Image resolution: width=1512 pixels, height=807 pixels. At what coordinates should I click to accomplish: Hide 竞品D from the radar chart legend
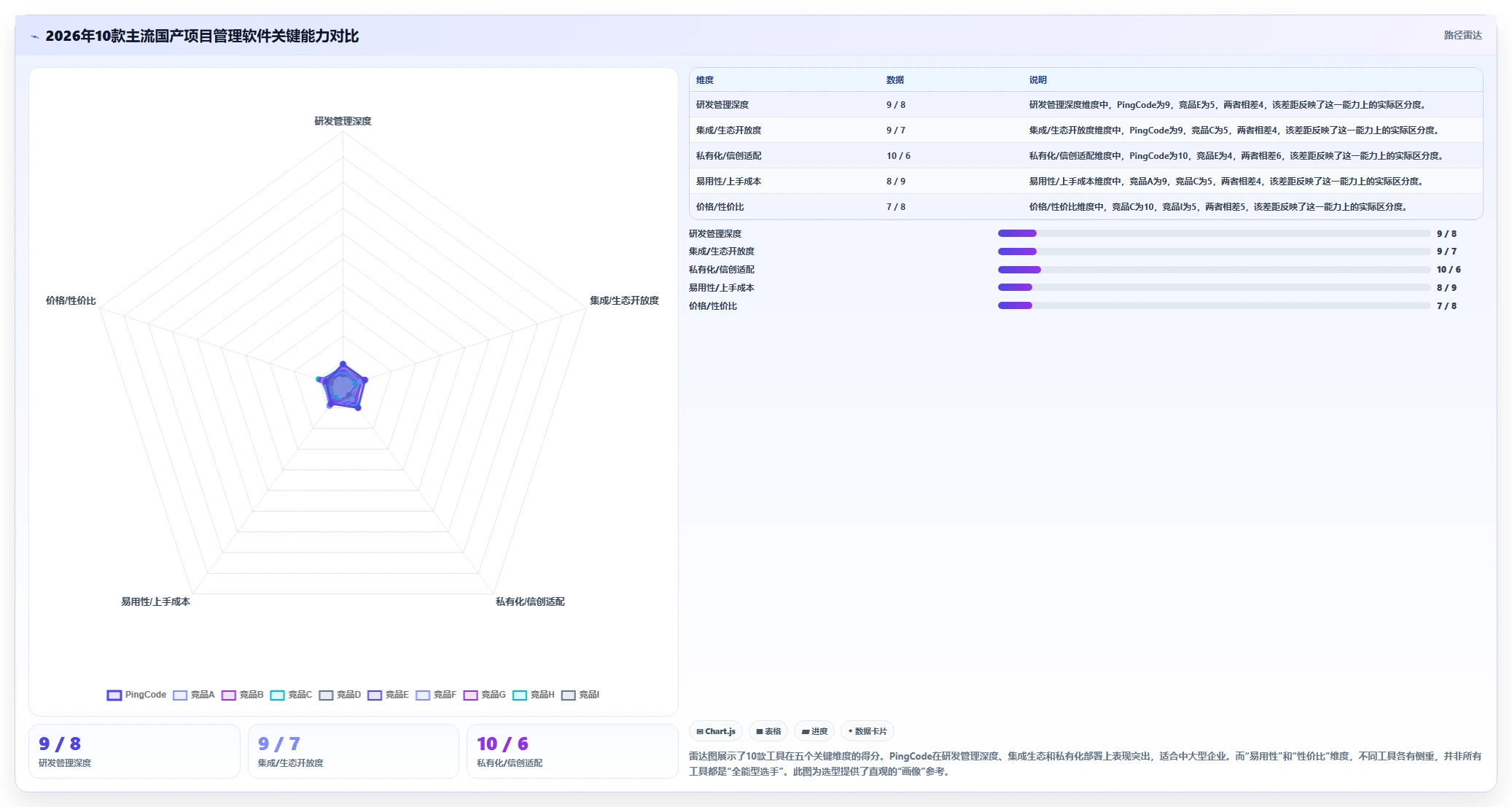pos(340,695)
